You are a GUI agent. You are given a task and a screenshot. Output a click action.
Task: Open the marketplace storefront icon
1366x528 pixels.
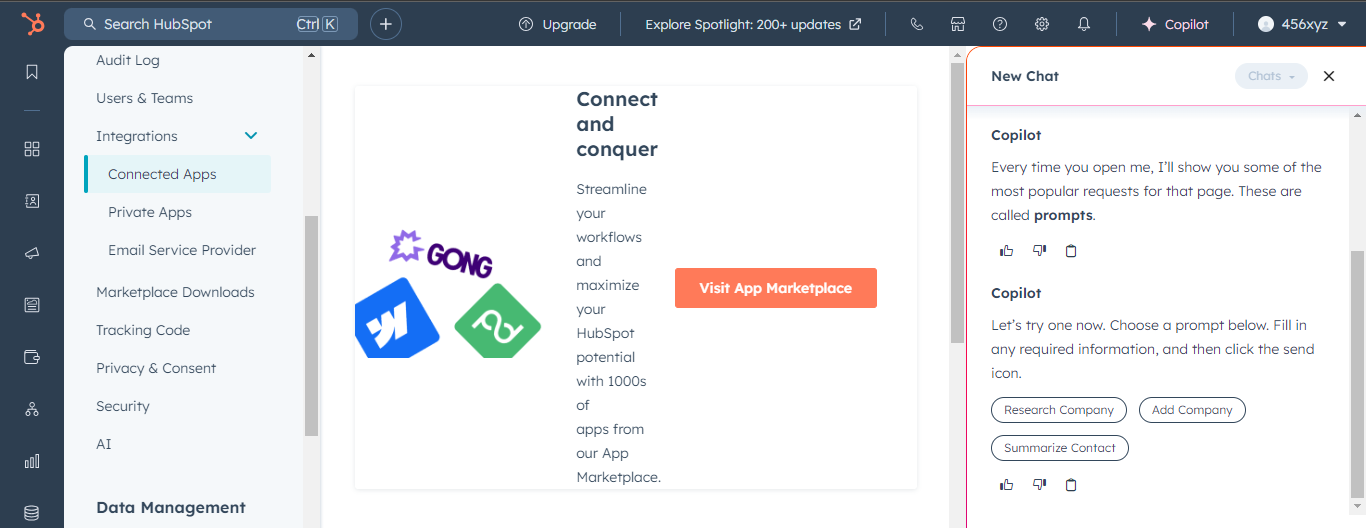point(958,24)
